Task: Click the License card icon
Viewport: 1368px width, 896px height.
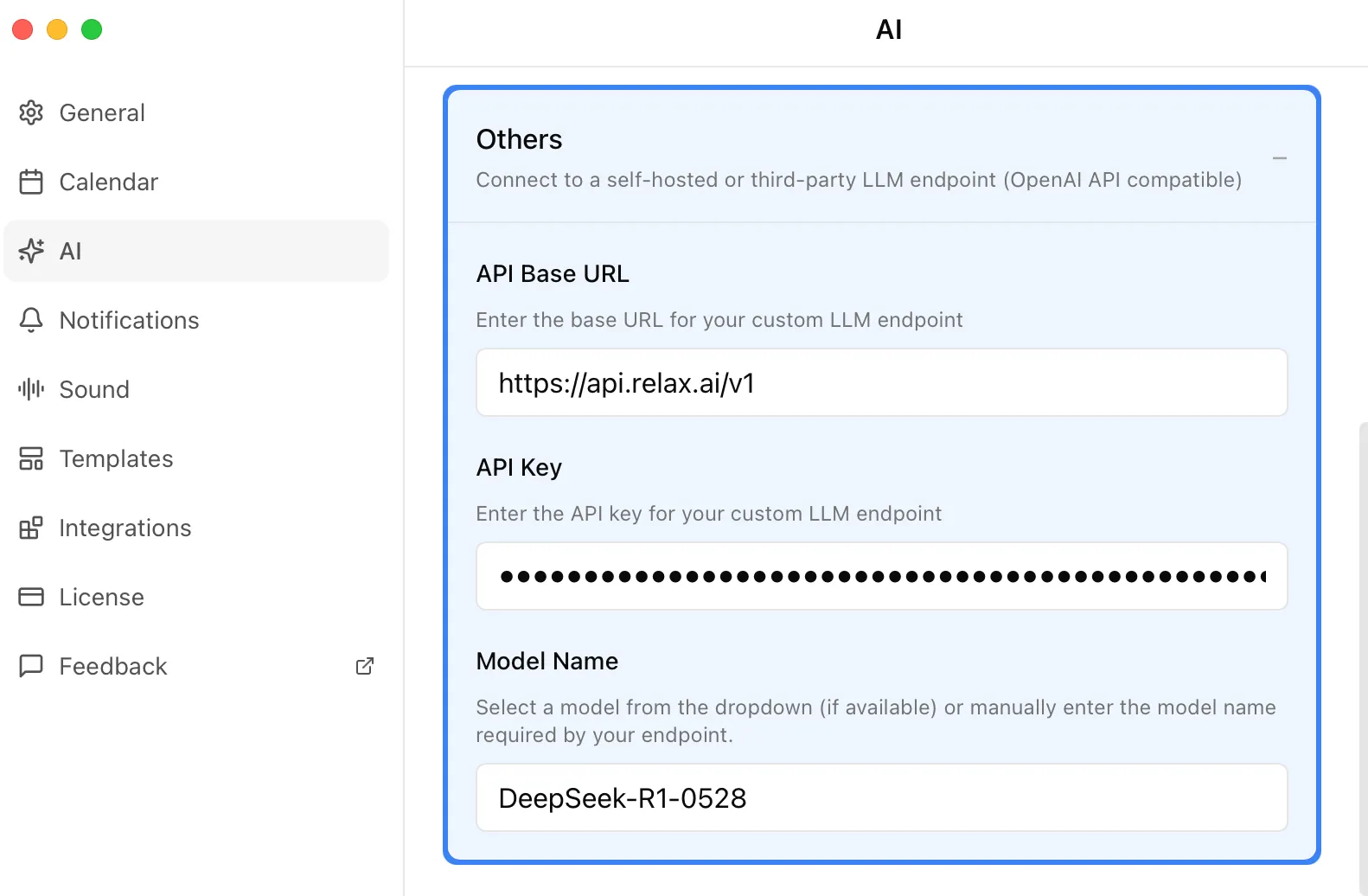Action: pyautogui.click(x=31, y=597)
